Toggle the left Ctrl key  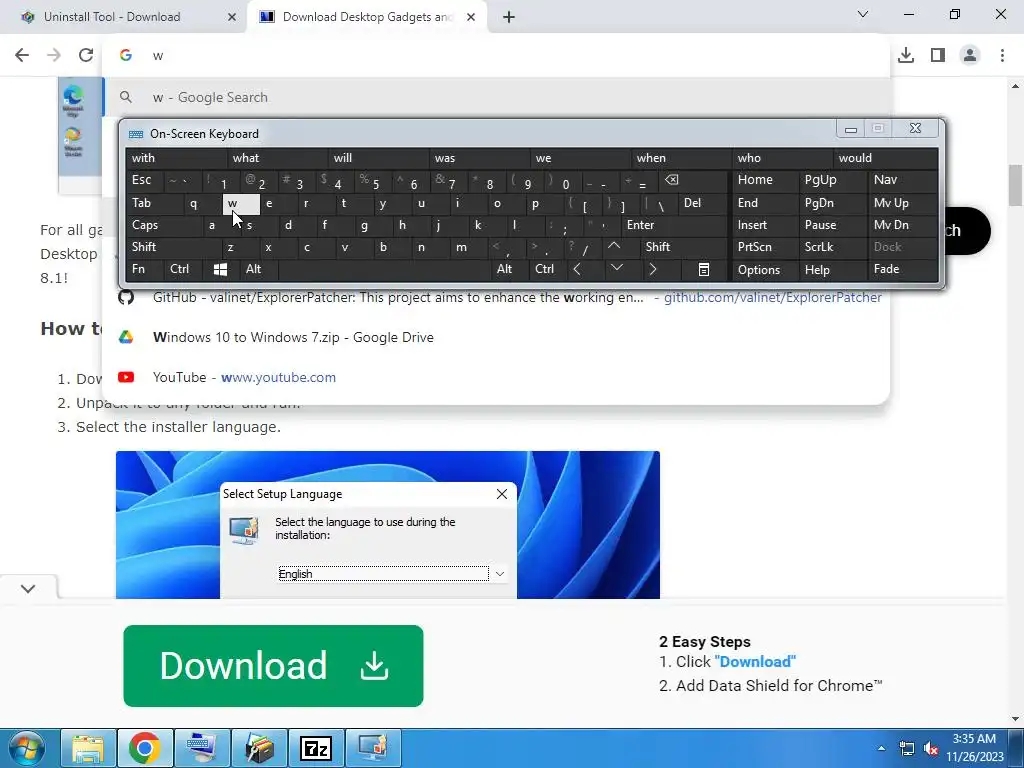182,269
